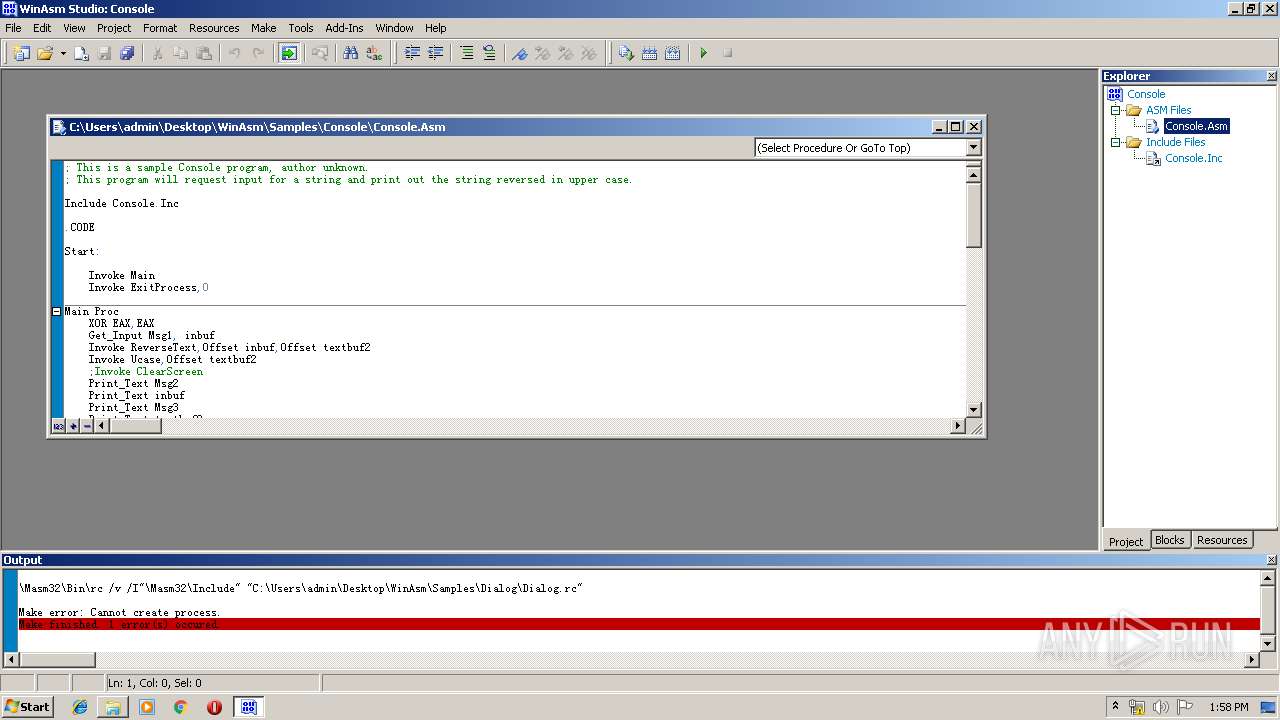Click the Add New File toolbar icon
Viewport: 1280px width, 720px height.
(81, 53)
